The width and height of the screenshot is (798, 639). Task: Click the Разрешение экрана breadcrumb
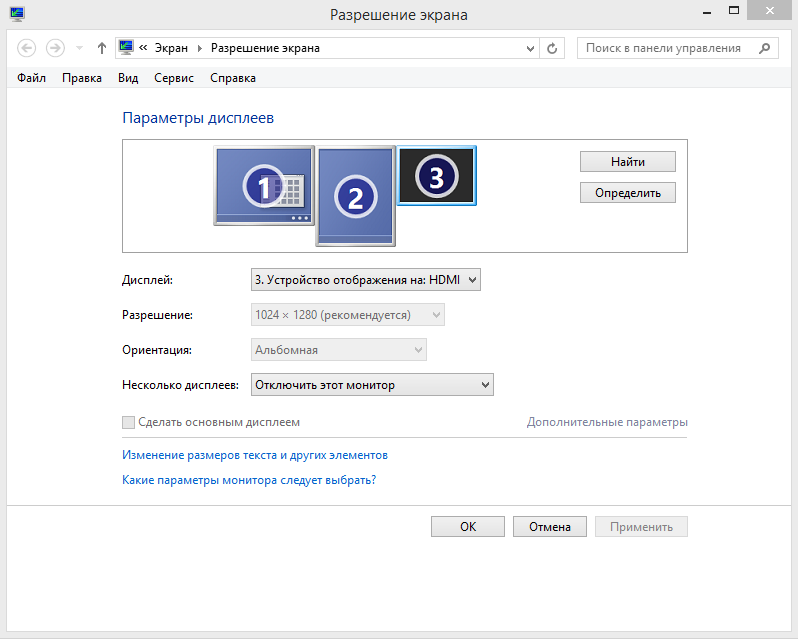[x=265, y=48]
